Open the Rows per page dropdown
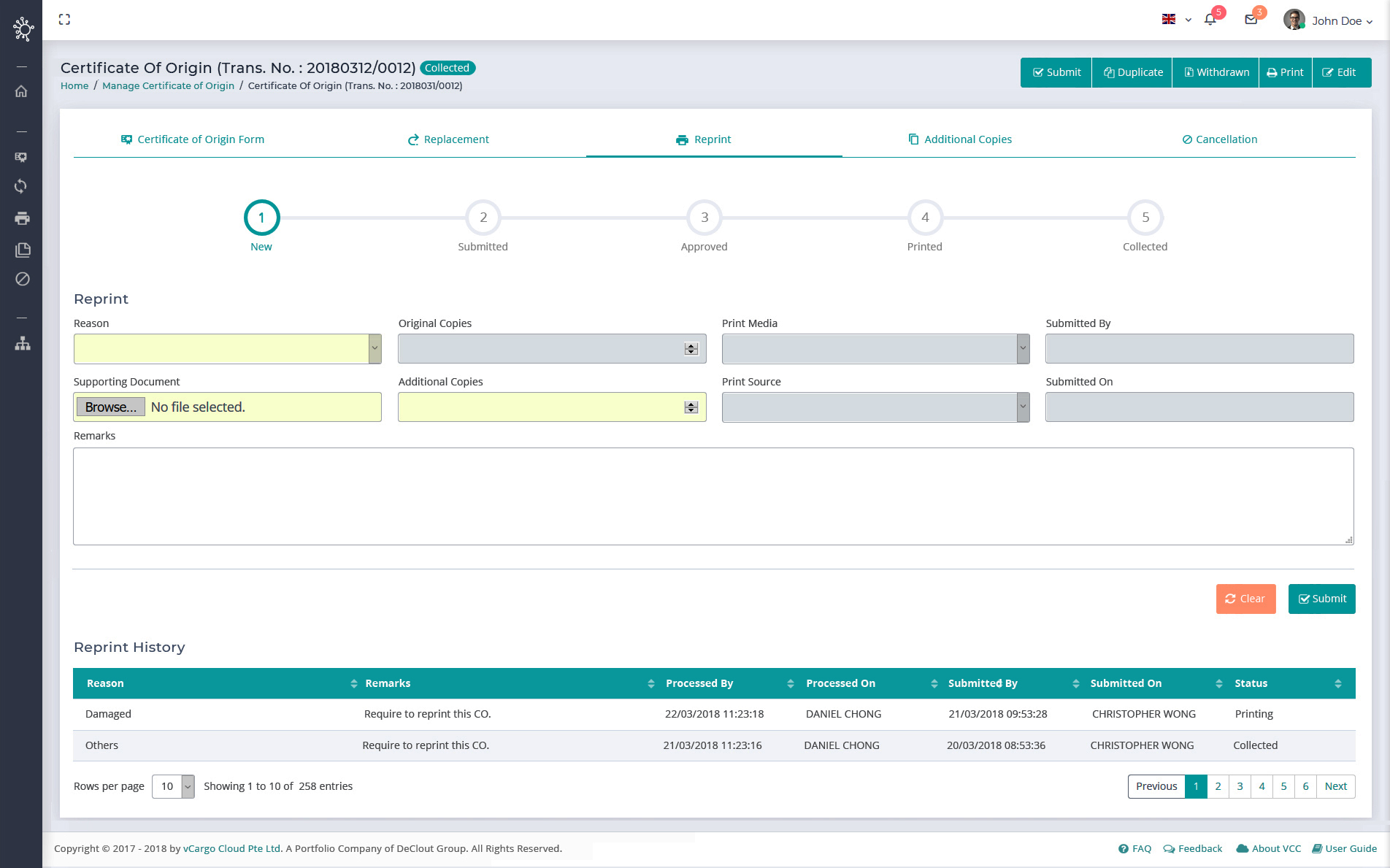1390x868 pixels. pyautogui.click(x=188, y=786)
